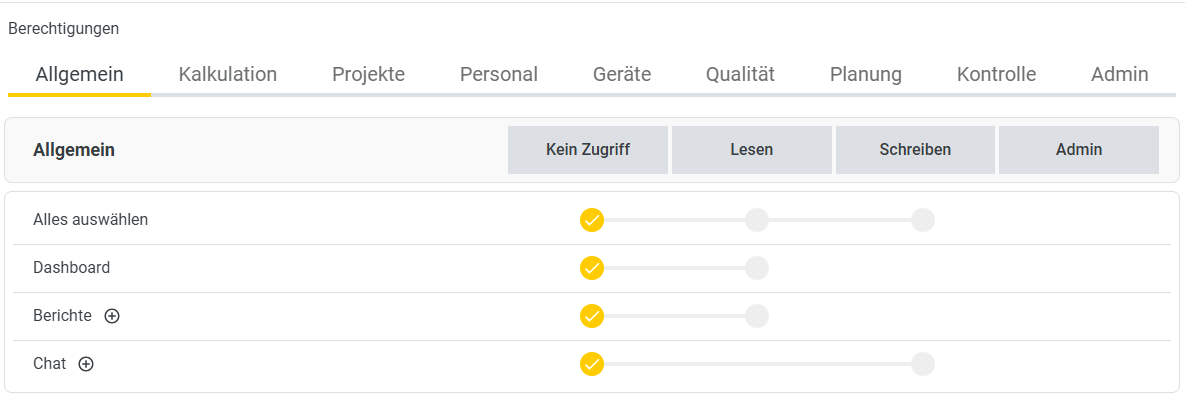The height and width of the screenshot is (408, 1185).
Task: Click the Kein Zugriff column button
Action: pos(588,150)
